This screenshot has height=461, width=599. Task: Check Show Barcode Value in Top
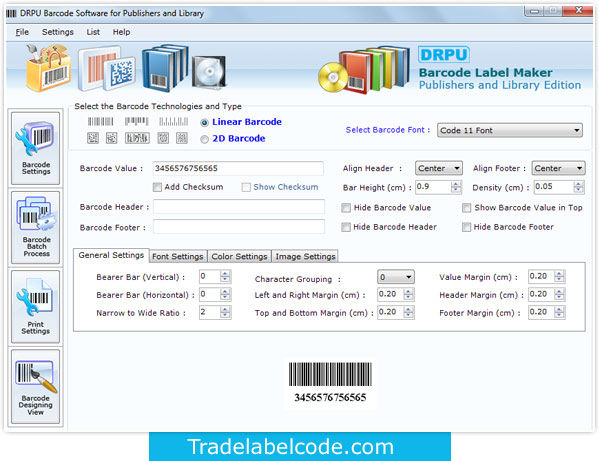click(466, 208)
